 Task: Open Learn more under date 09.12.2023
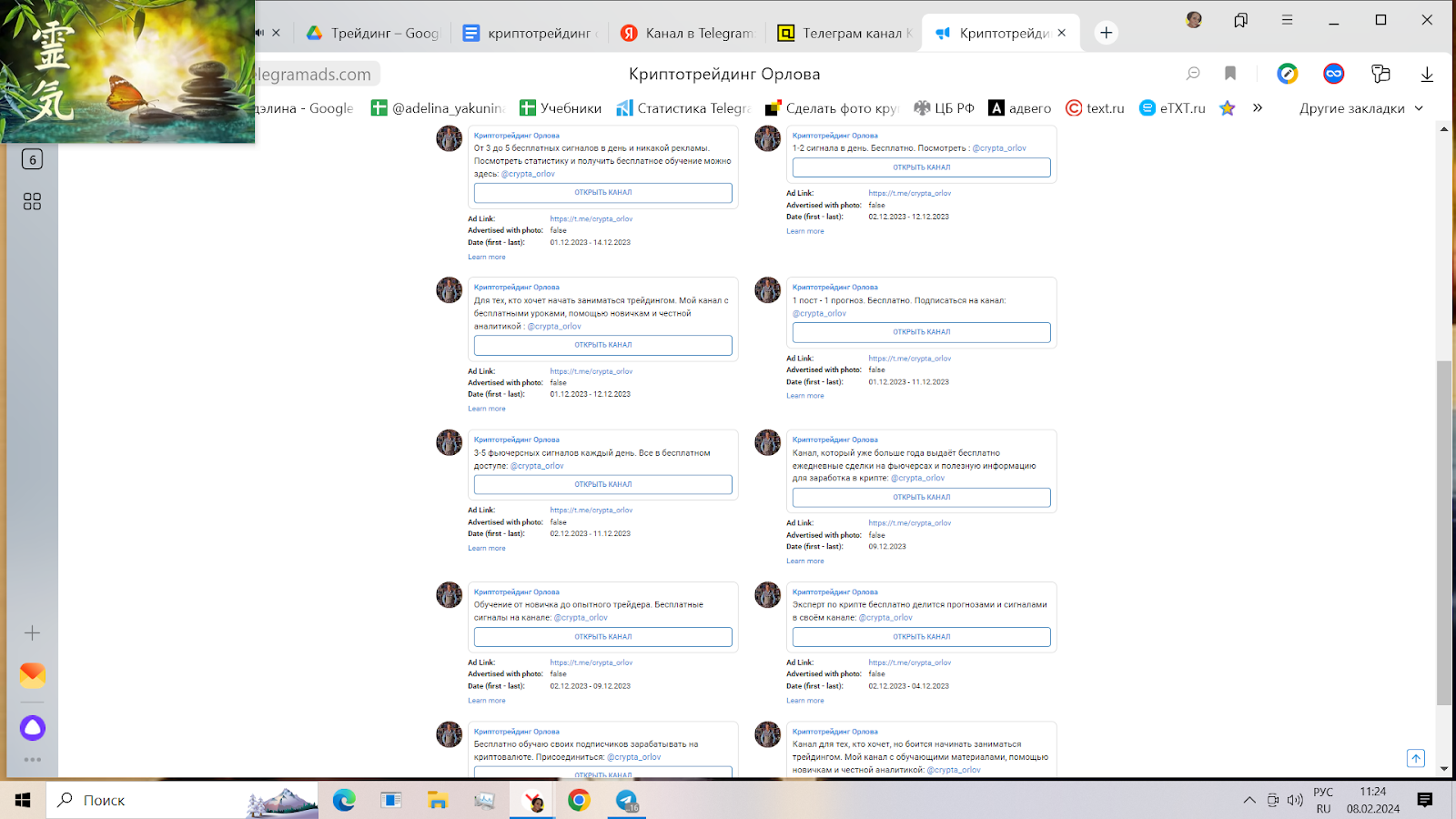pyautogui.click(x=805, y=561)
